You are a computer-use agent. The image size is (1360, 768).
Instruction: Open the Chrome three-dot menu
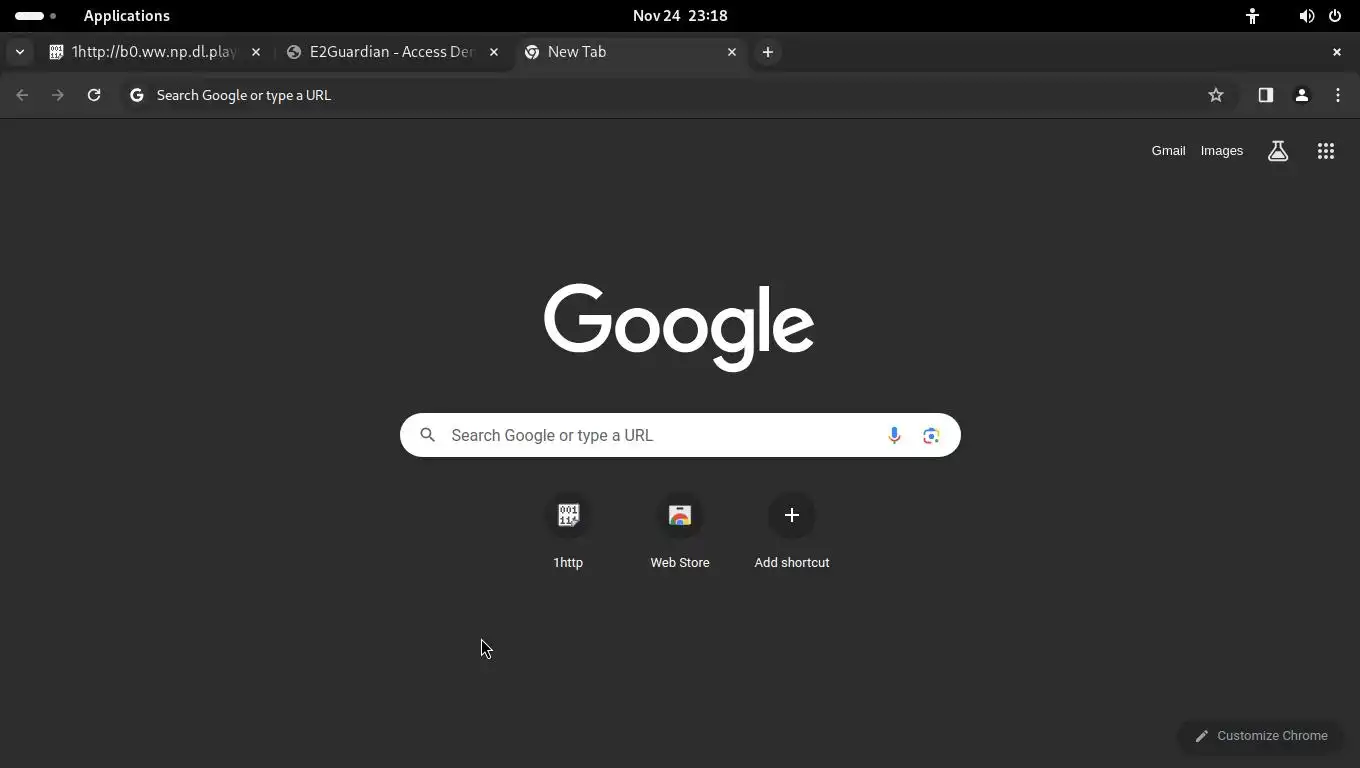pos(1338,95)
